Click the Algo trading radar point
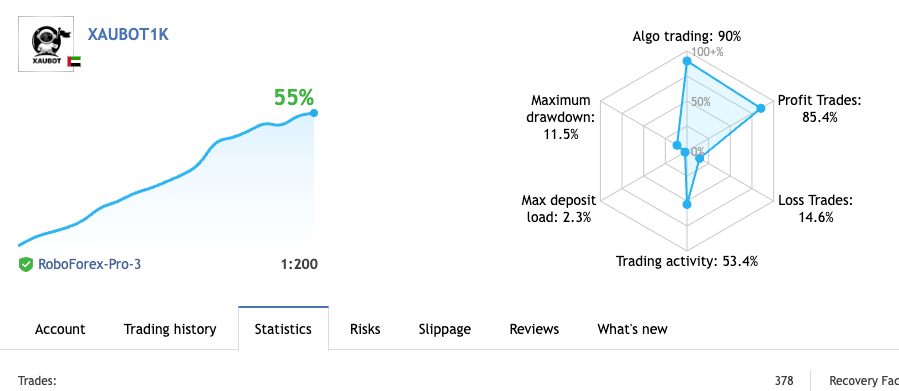The width and height of the screenshot is (899, 391). pos(687,61)
